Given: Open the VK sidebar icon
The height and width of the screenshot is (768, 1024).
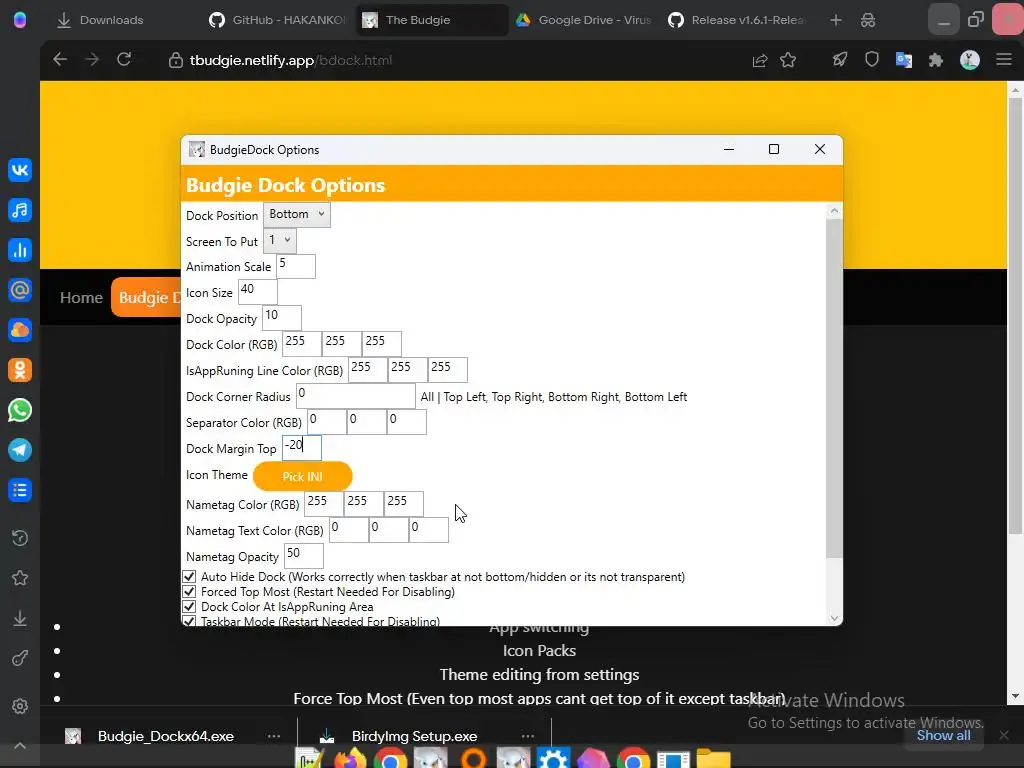Looking at the screenshot, I should tap(20, 170).
